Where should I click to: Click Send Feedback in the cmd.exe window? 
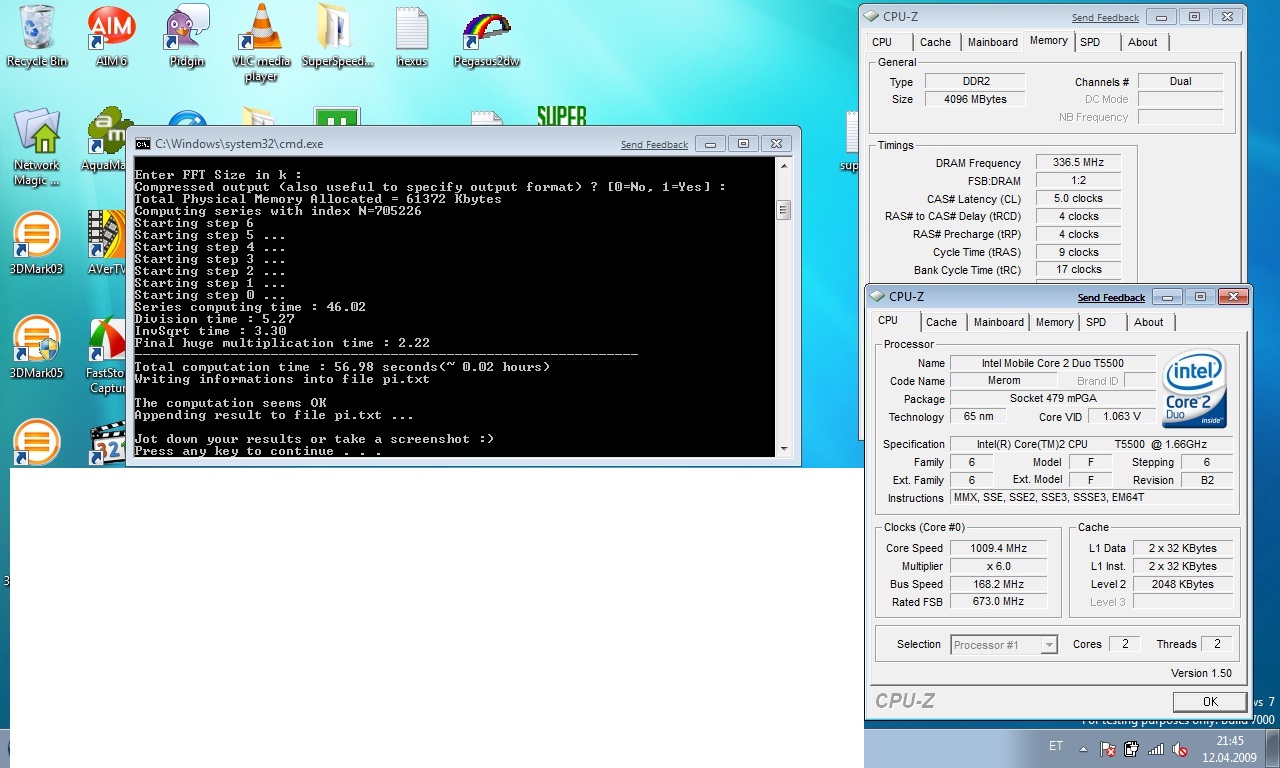pos(654,145)
